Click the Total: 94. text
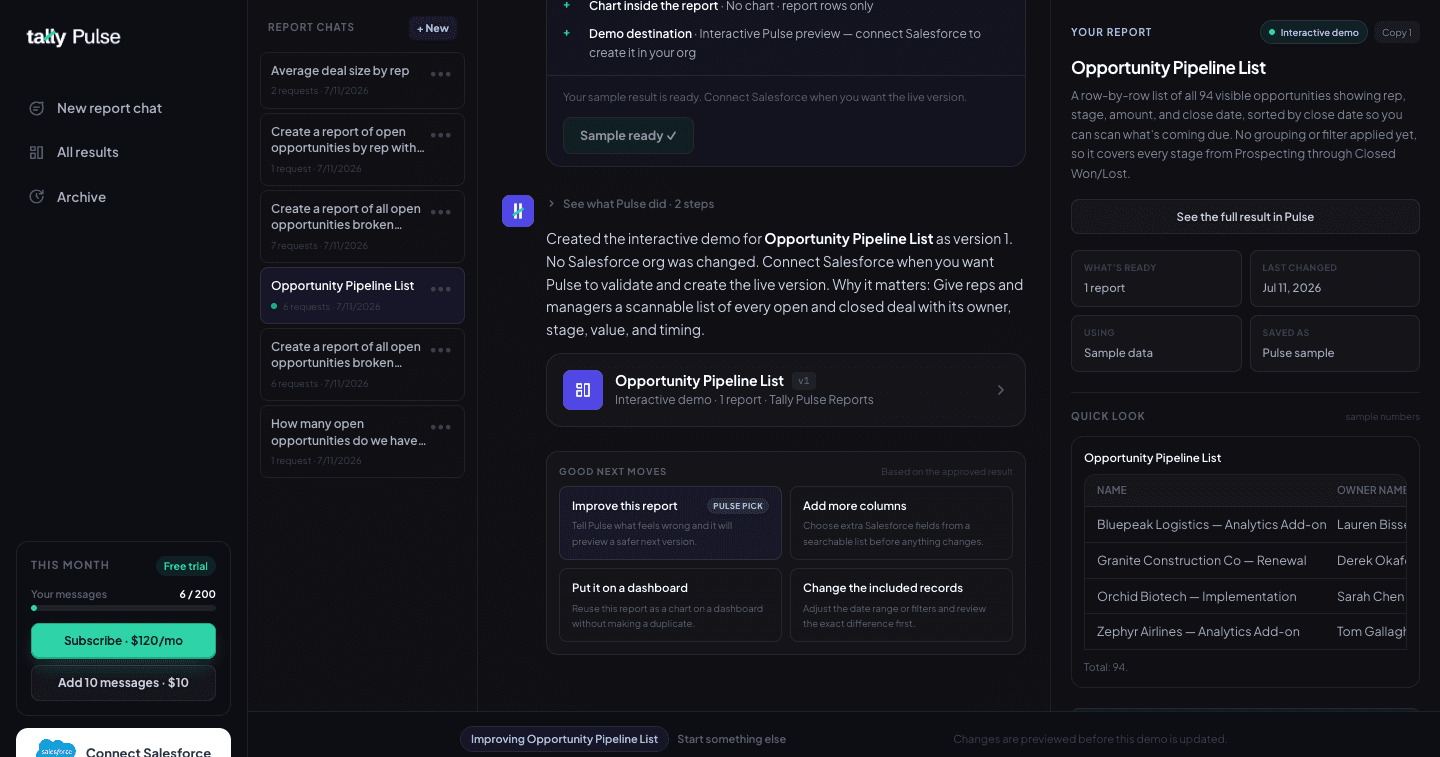The width and height of the screenshot is (1440, 757). 1106,667
